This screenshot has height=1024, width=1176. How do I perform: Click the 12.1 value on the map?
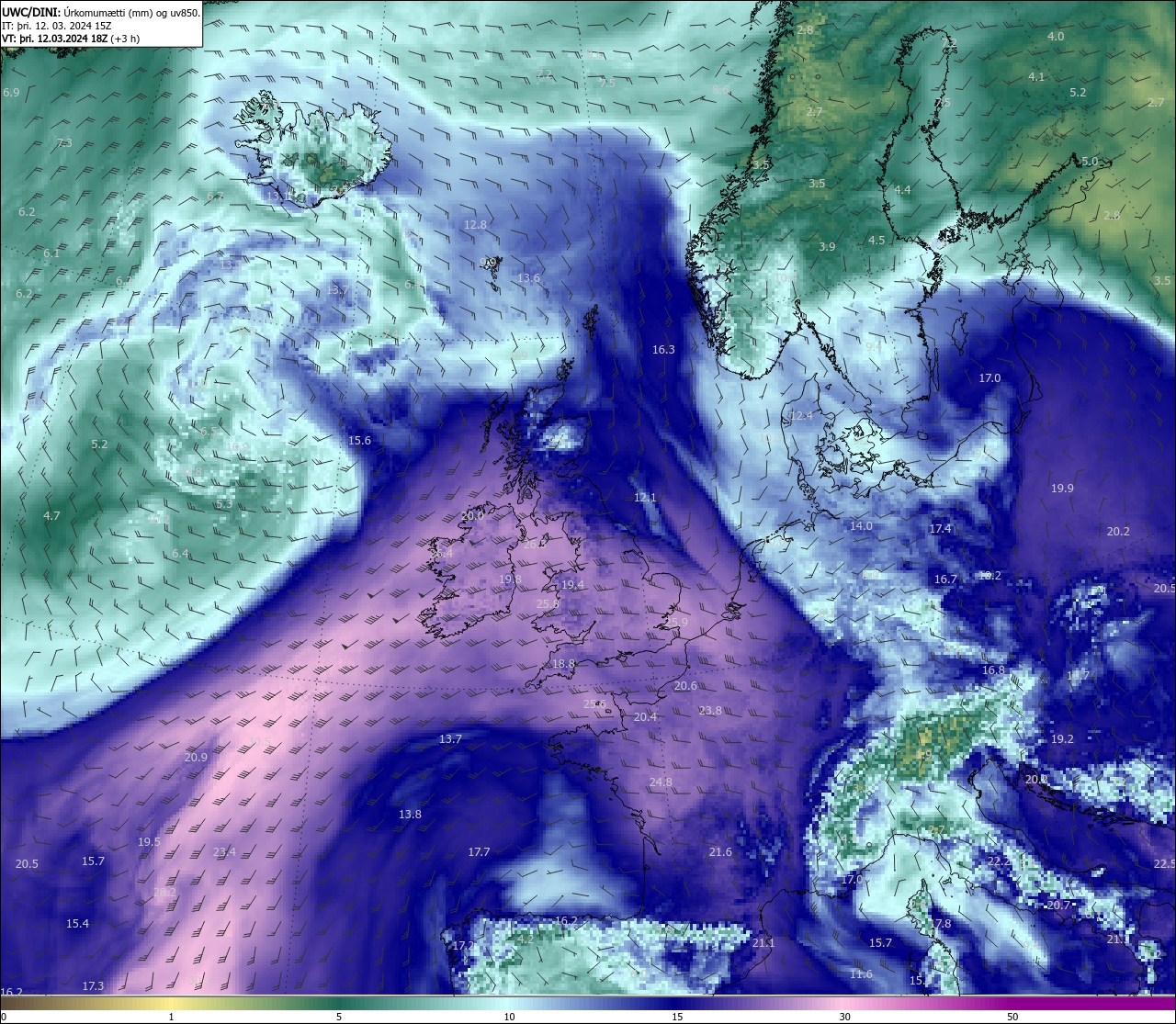[645, 498]
